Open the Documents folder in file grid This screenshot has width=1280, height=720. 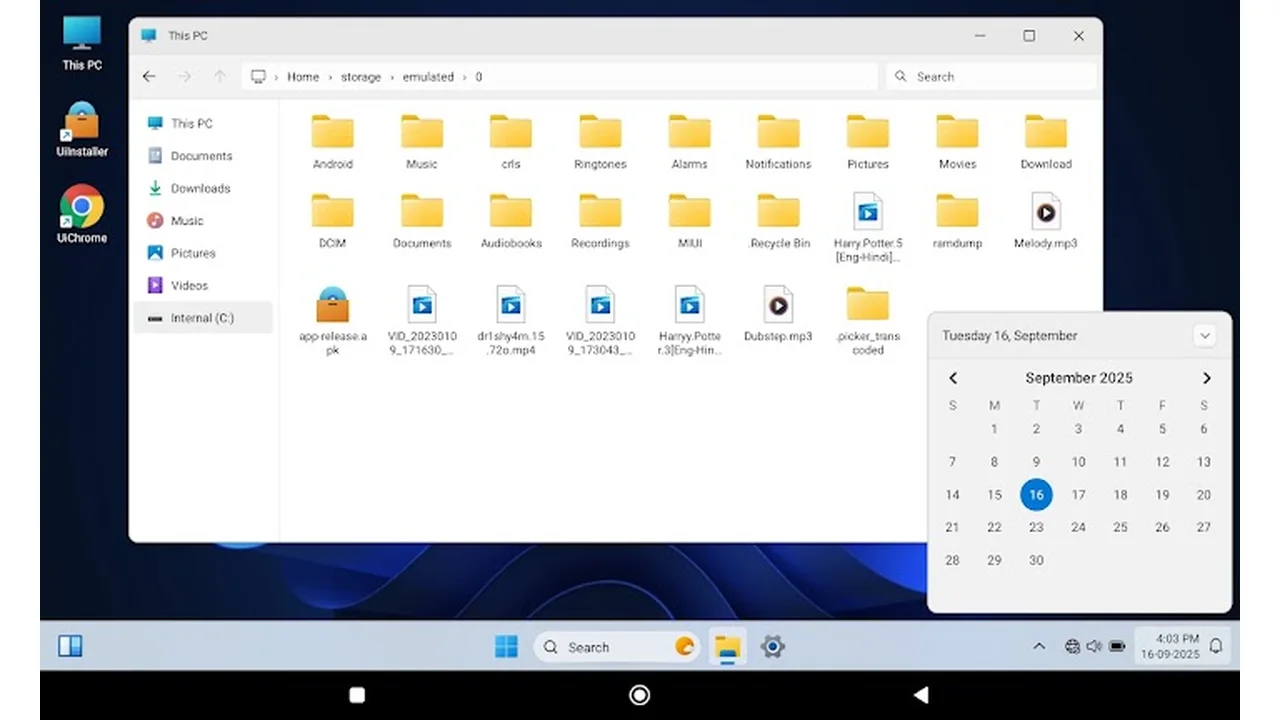422,221
